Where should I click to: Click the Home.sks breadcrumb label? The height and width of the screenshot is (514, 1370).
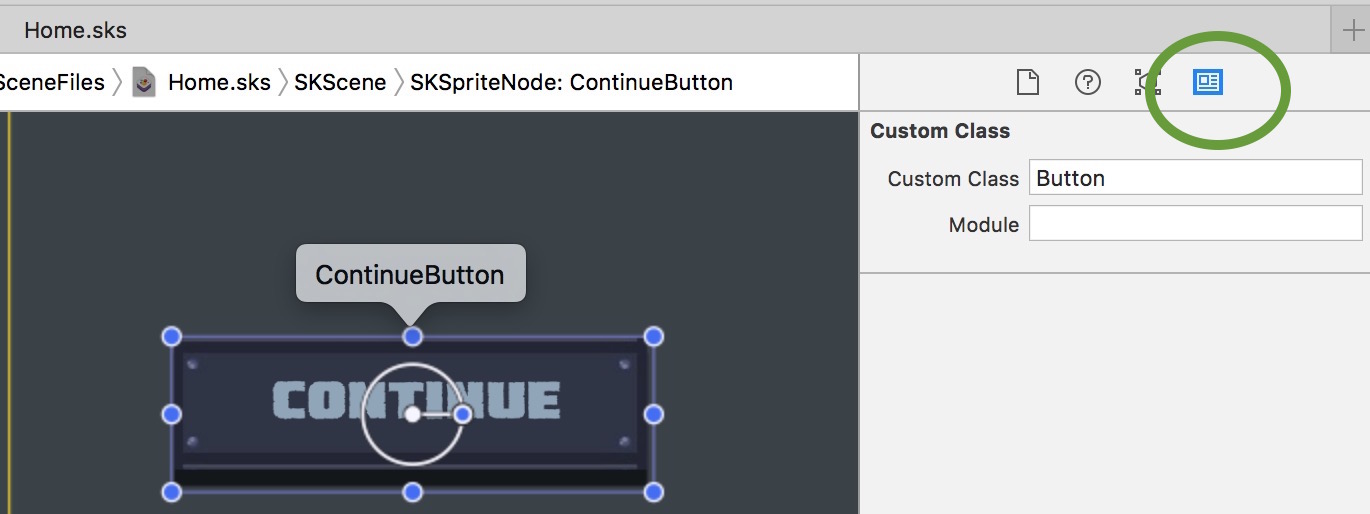219,82
